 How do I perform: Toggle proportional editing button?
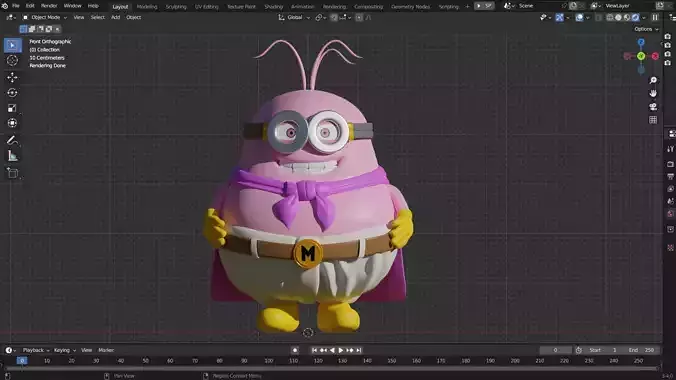(x=359, y=18)
